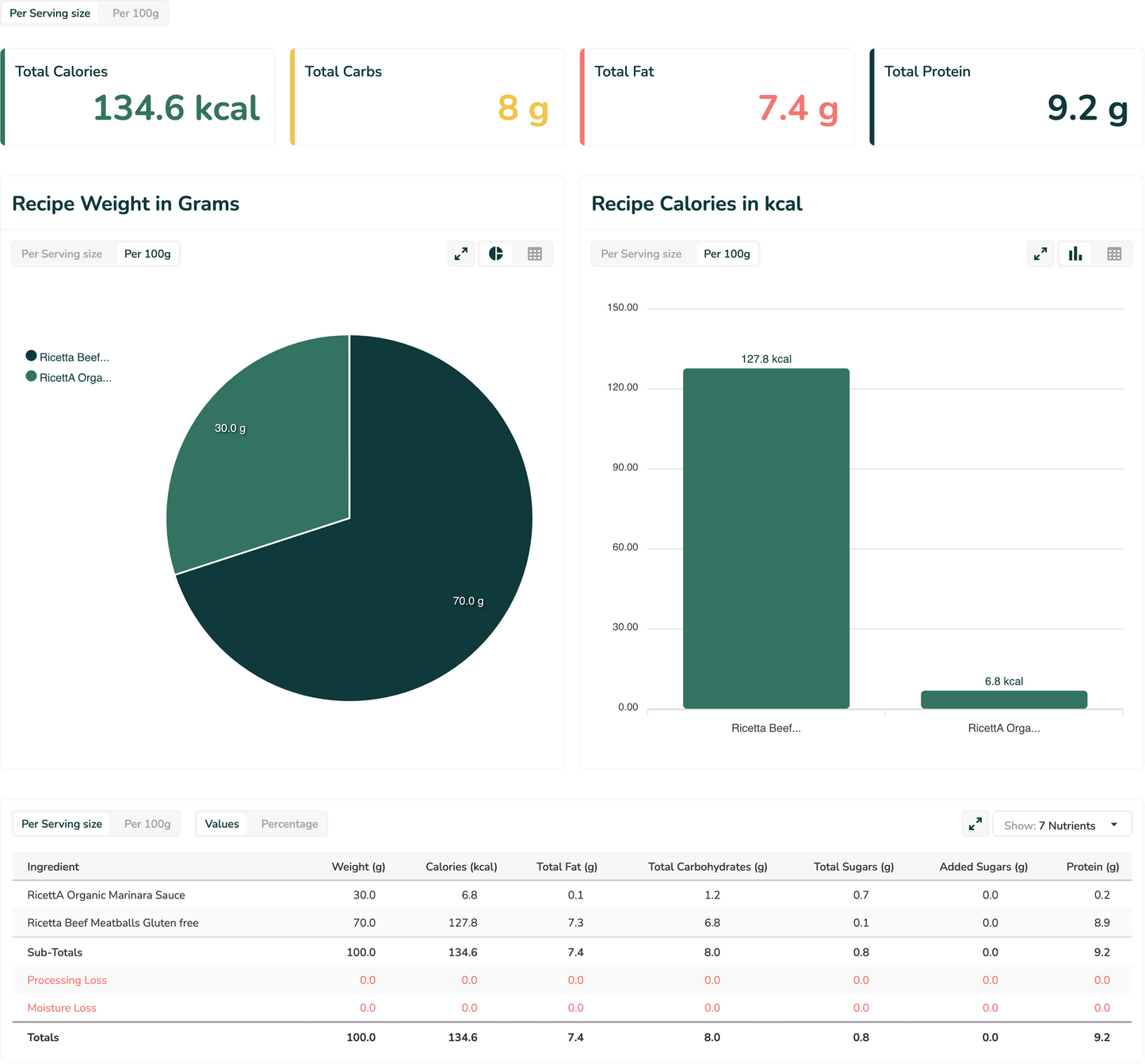Select Per Serving size in Recipe Weight panel

coord(62,254)
